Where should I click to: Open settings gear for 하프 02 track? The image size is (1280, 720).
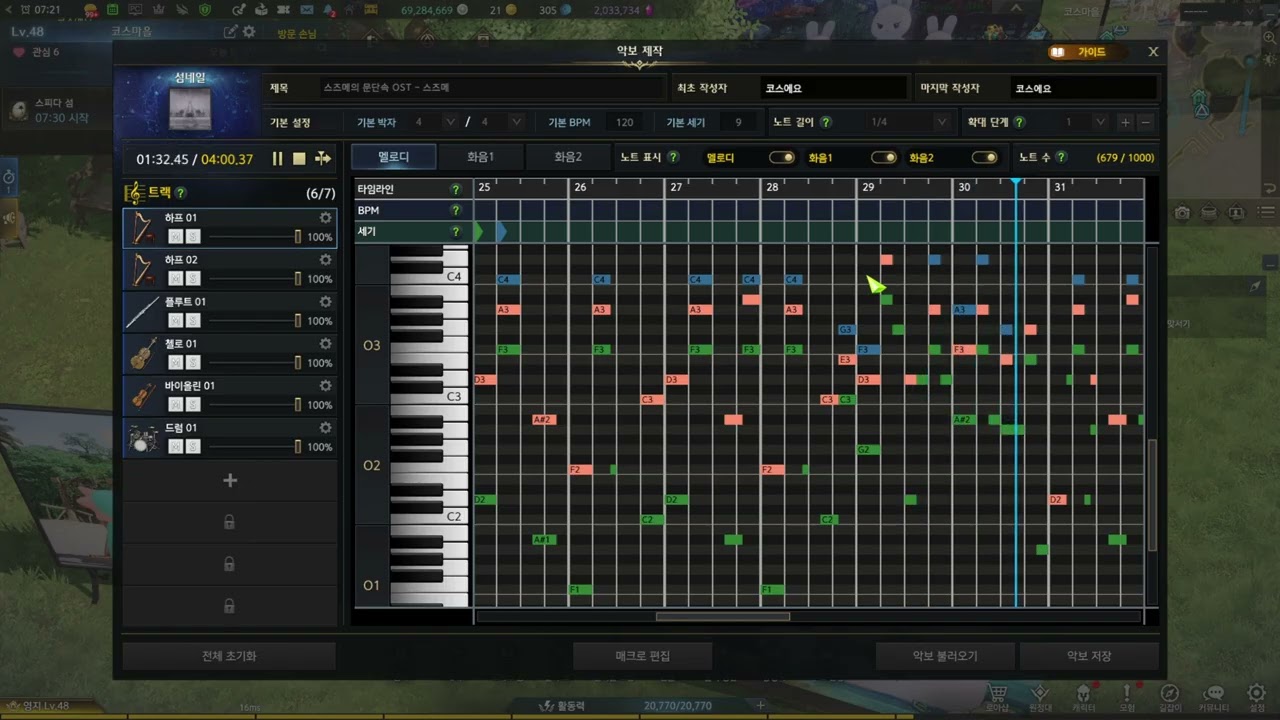(325, 260)
